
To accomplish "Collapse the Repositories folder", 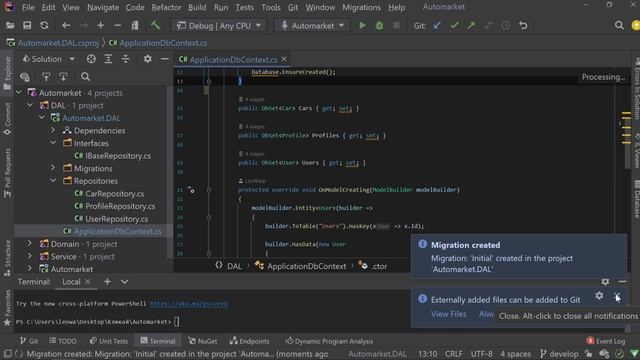I will point(53,180).
